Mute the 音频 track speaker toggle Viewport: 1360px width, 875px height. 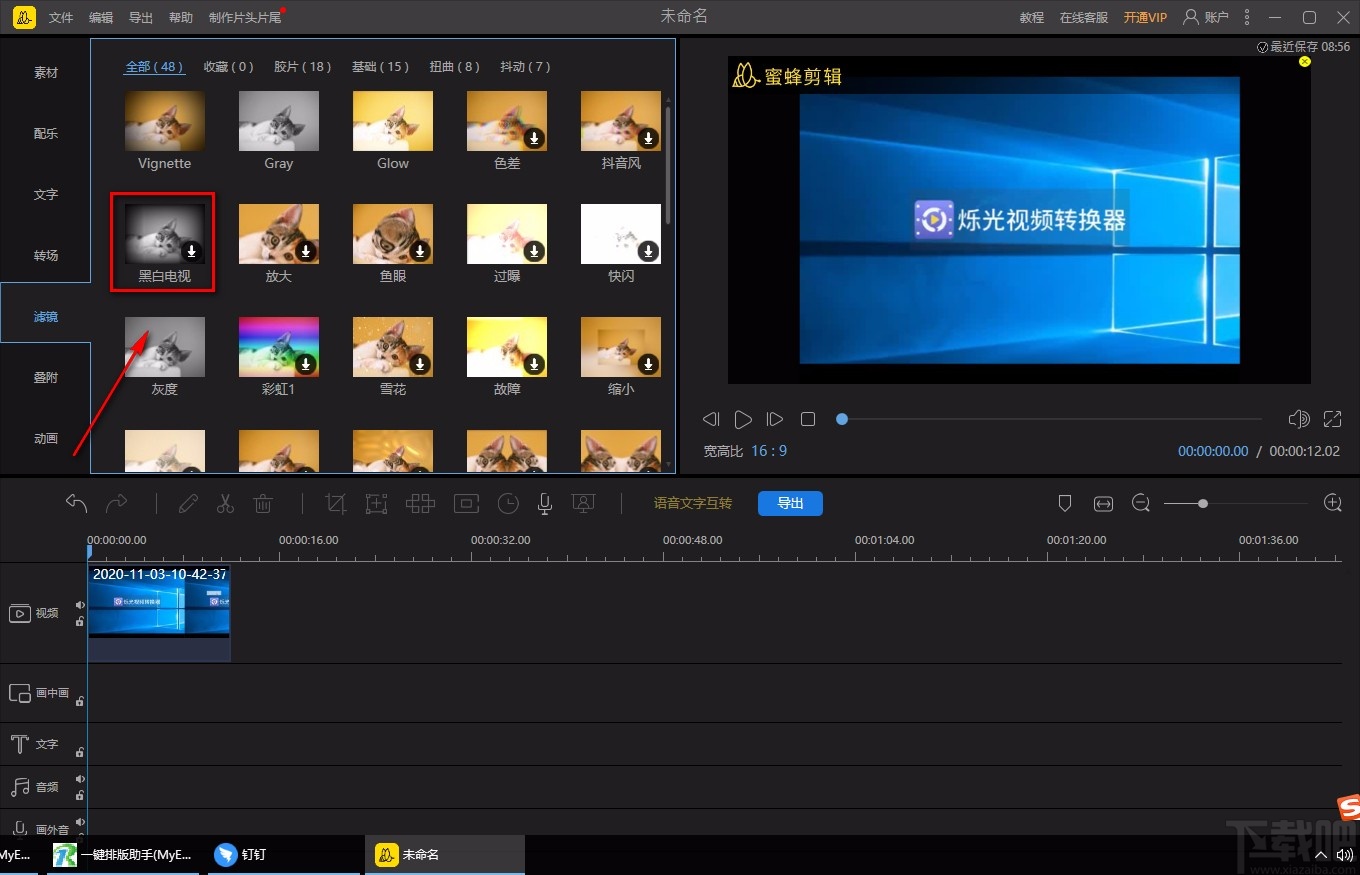pos(80,779)
